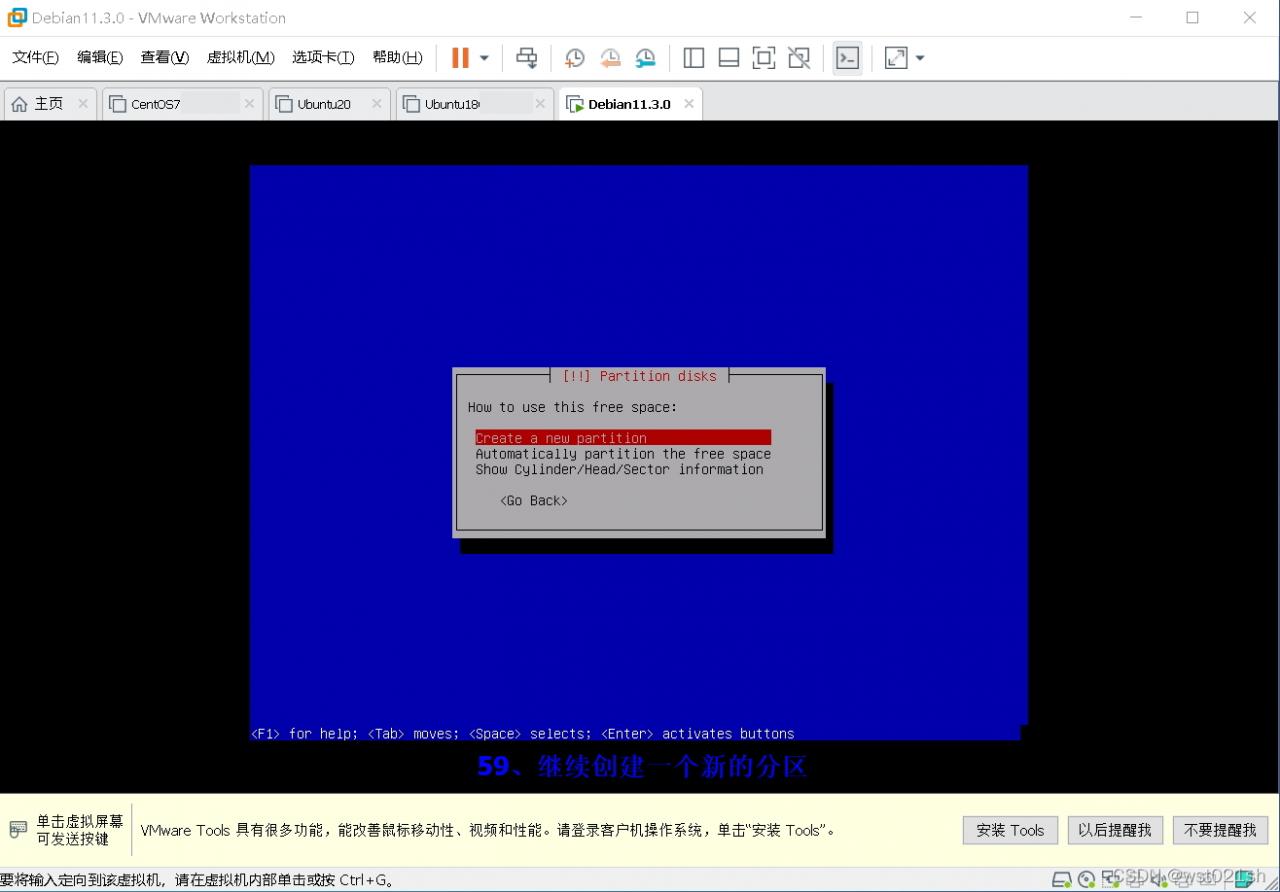Select Show Cylinder/Head/Sector information

[619, 469]
